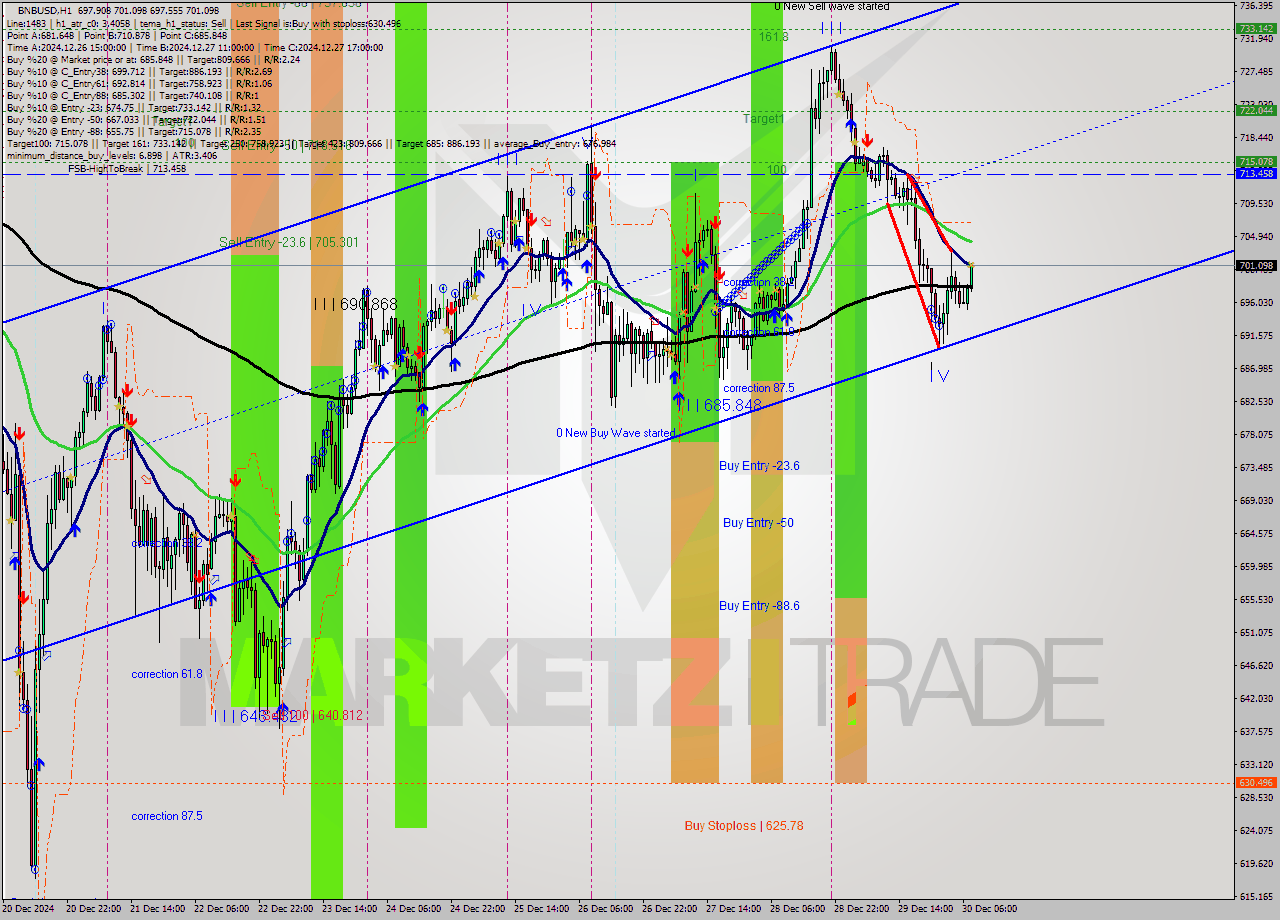Screen dimensions: 1280x920
Task: Click the 696.030 price axis value
Action: click(x=1256, y=302)
